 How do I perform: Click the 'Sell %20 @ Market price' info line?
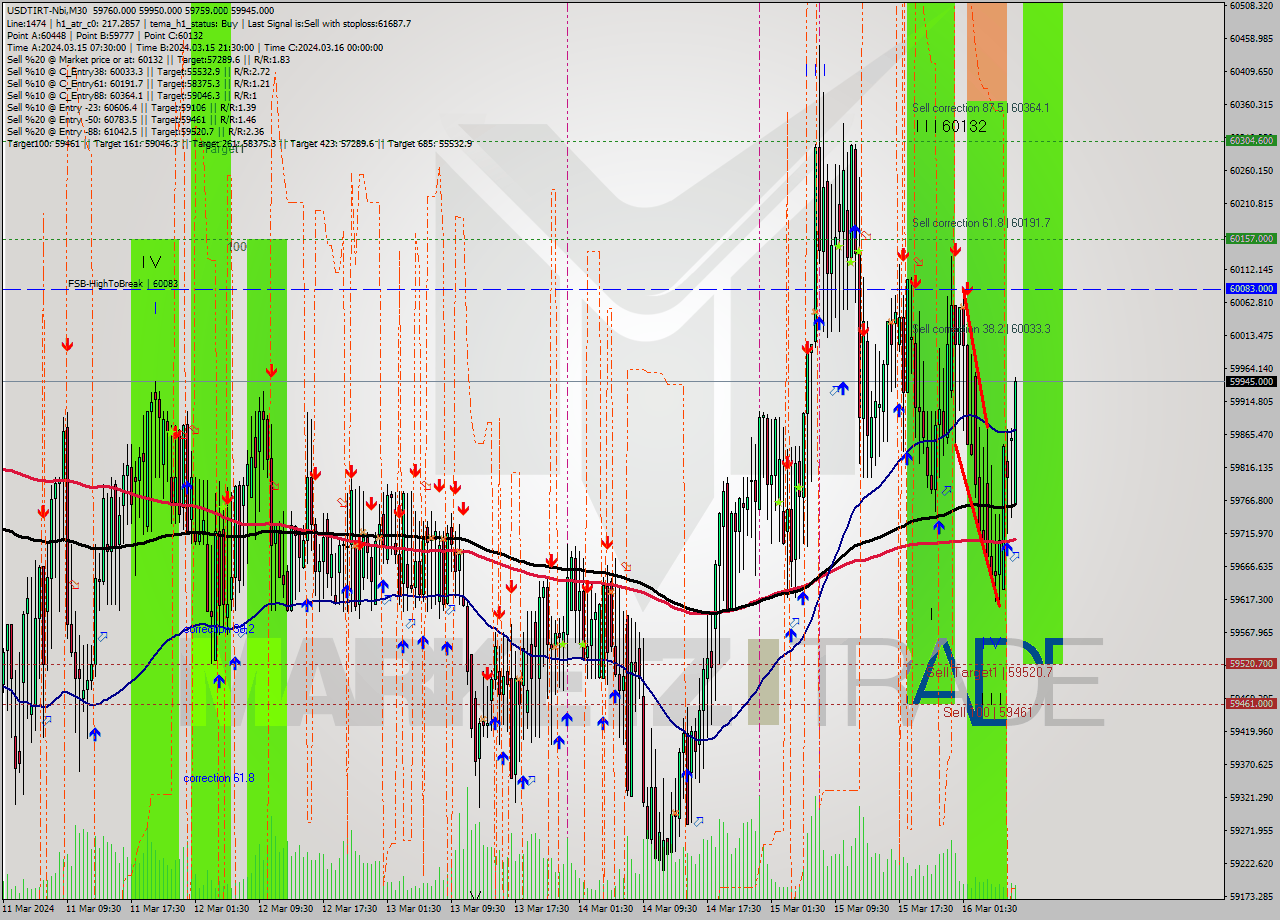click(147, 59)
